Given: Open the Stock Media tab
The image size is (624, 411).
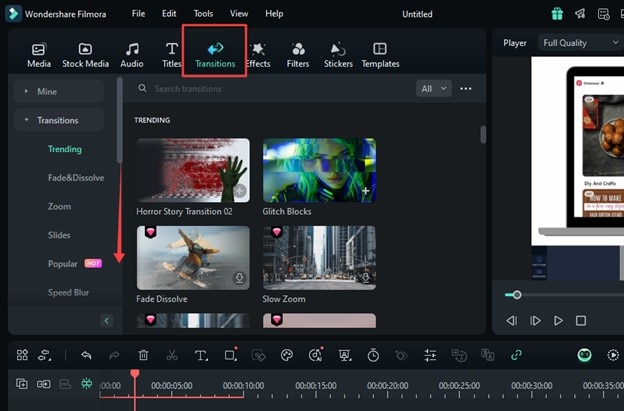Looking at the screenshot, I should coord(85,55).
